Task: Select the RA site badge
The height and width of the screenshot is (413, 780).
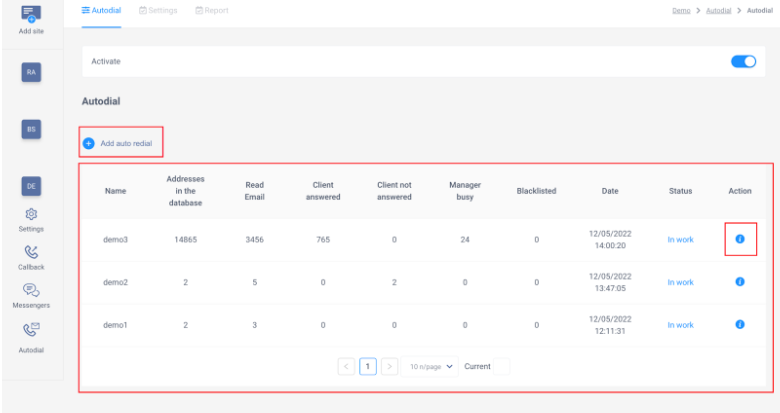Action: click(x=31, y=72)
